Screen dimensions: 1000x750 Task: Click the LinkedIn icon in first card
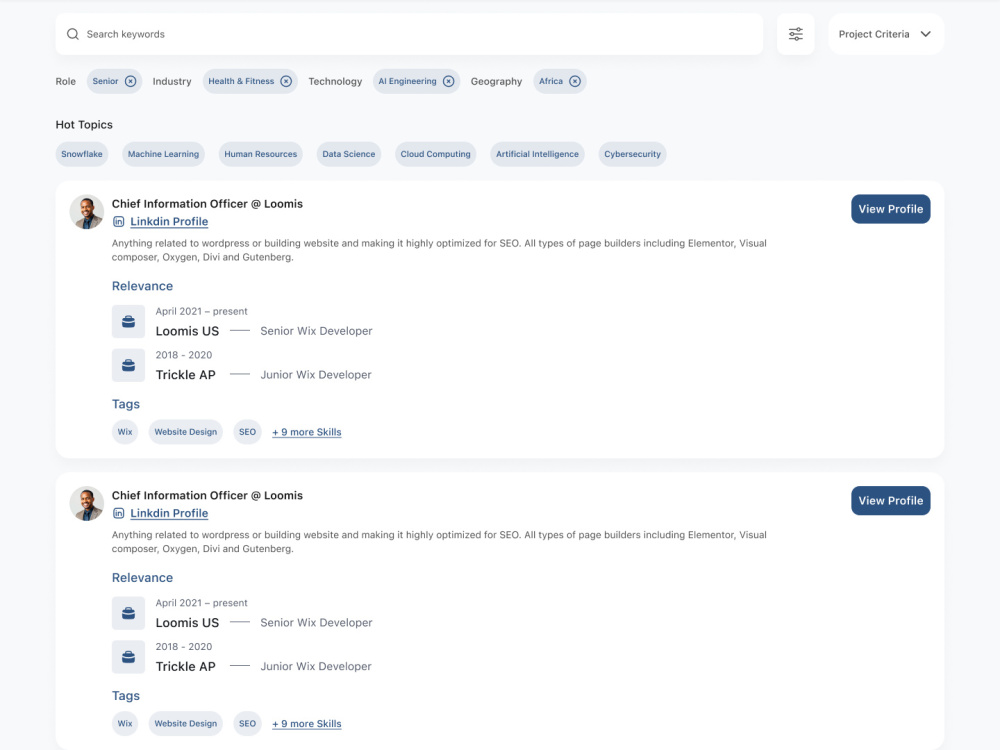coord(119,221)
